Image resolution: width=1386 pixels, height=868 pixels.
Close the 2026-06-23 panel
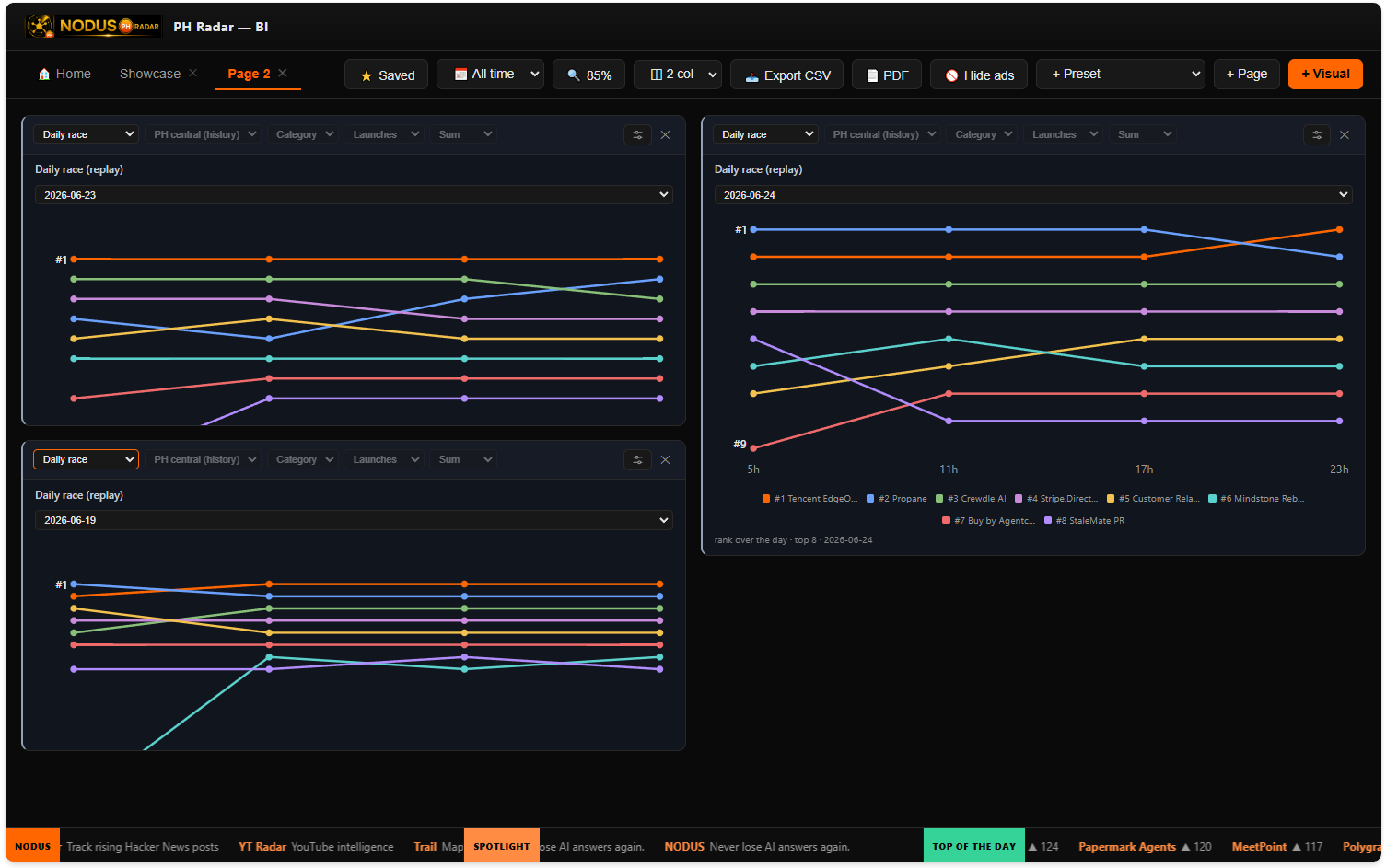point(665,135)
